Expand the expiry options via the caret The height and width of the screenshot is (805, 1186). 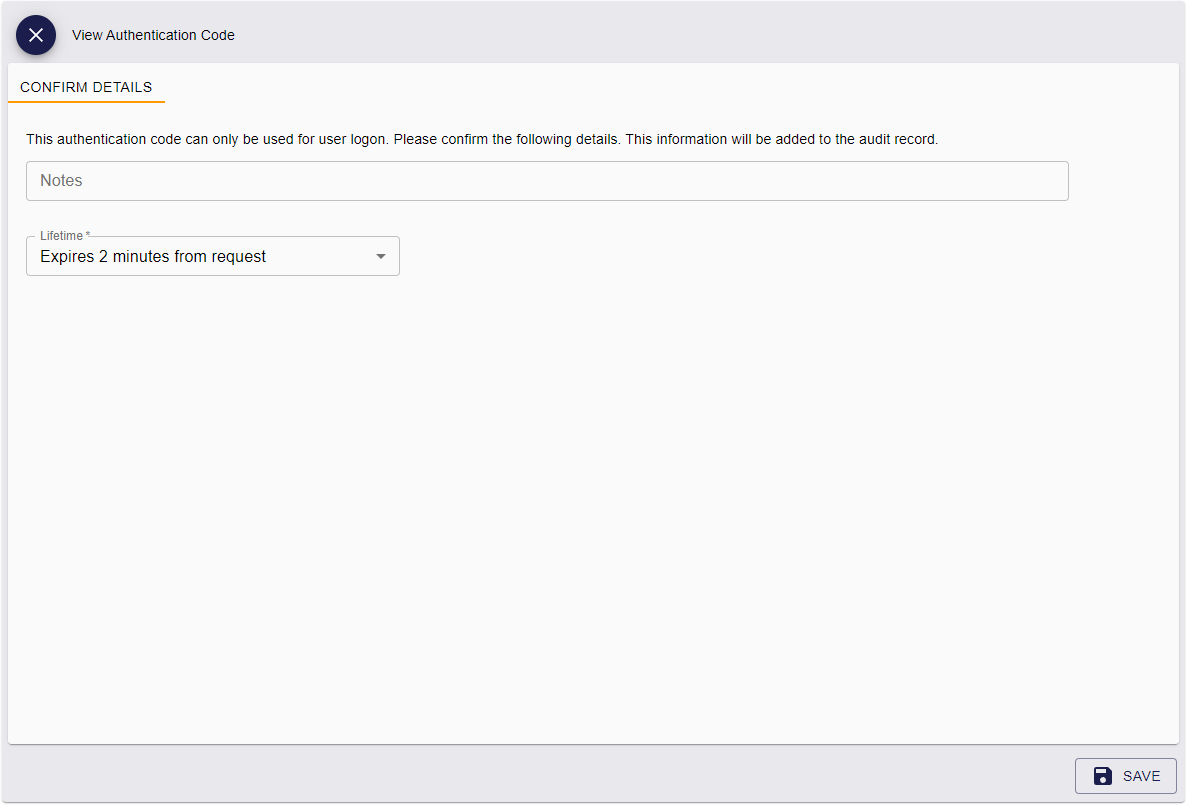pos(380,257)
